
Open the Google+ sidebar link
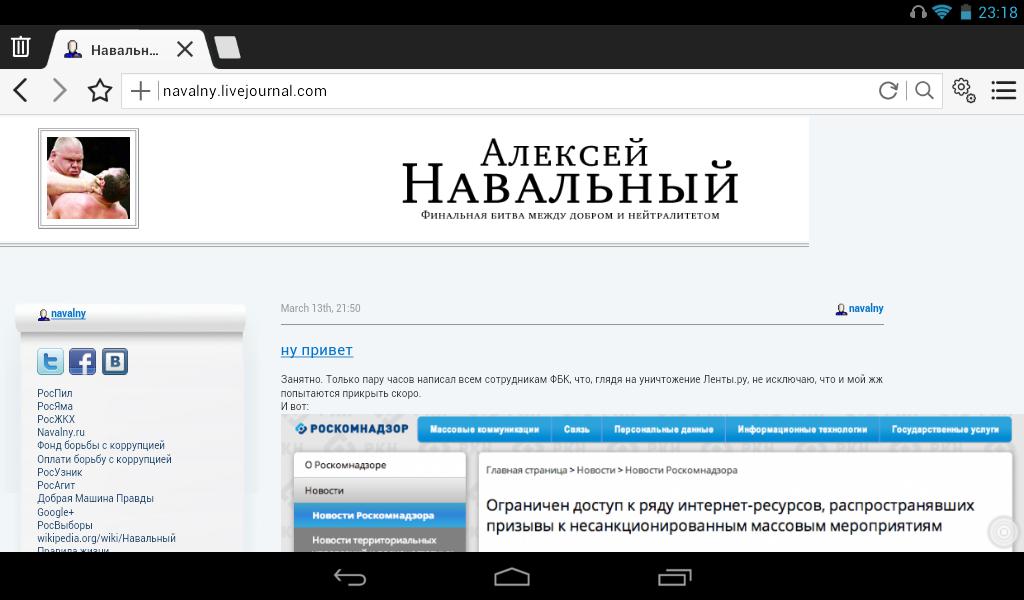(x=56, y=512)
